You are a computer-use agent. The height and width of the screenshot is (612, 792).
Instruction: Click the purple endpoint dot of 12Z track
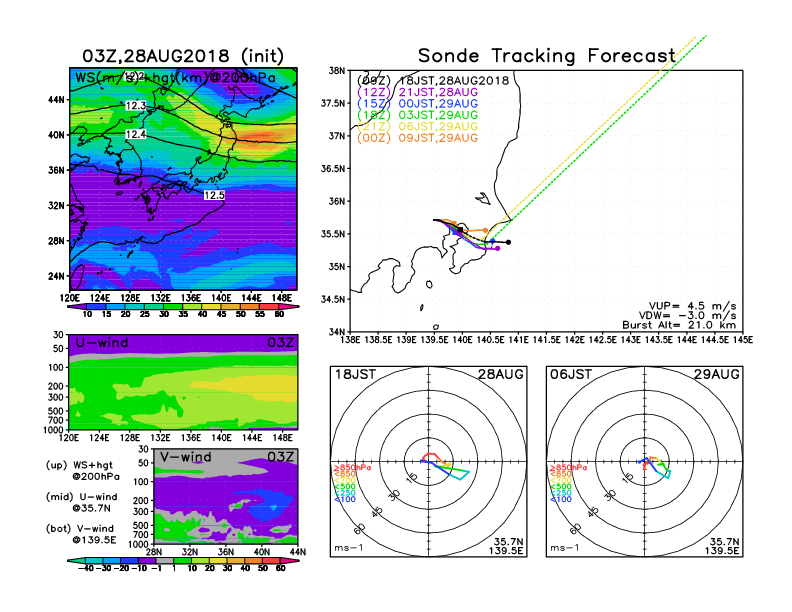[x=498, y=248]
